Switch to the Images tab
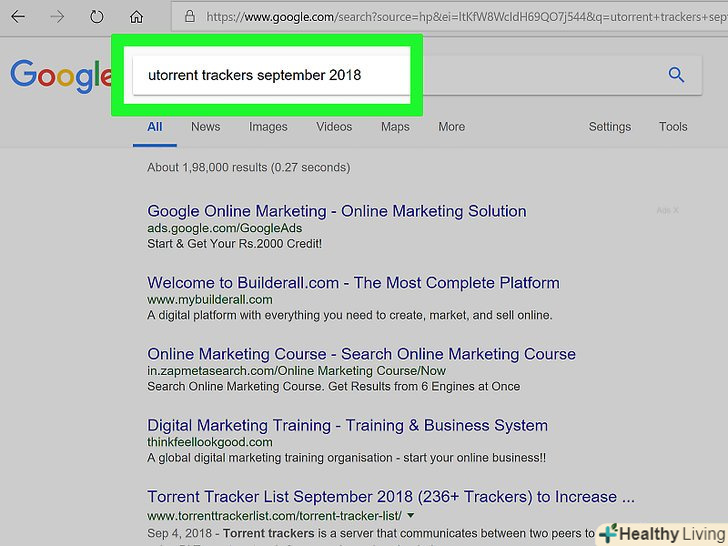This screenshot has height=546, width=728. coord(268,127)
